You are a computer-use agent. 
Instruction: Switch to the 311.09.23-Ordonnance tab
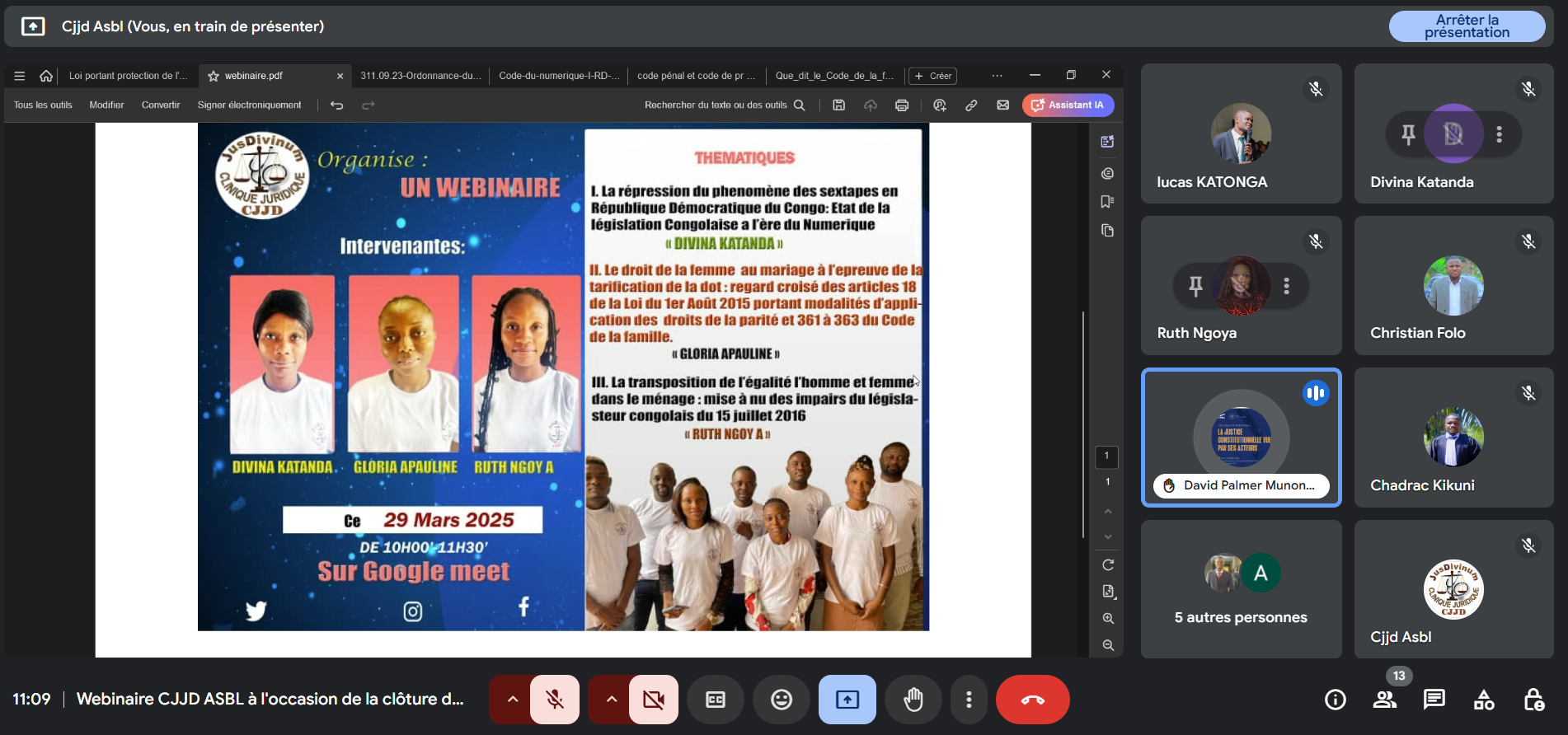click(420, 76)
